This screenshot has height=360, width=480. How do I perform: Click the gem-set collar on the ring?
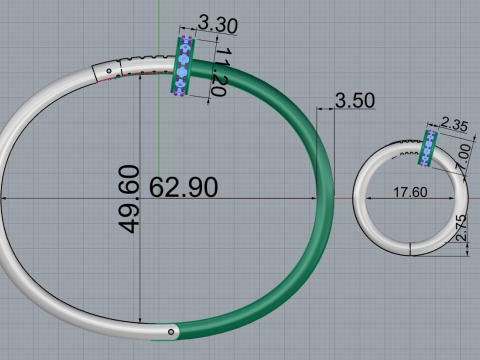tap(428, 148)
